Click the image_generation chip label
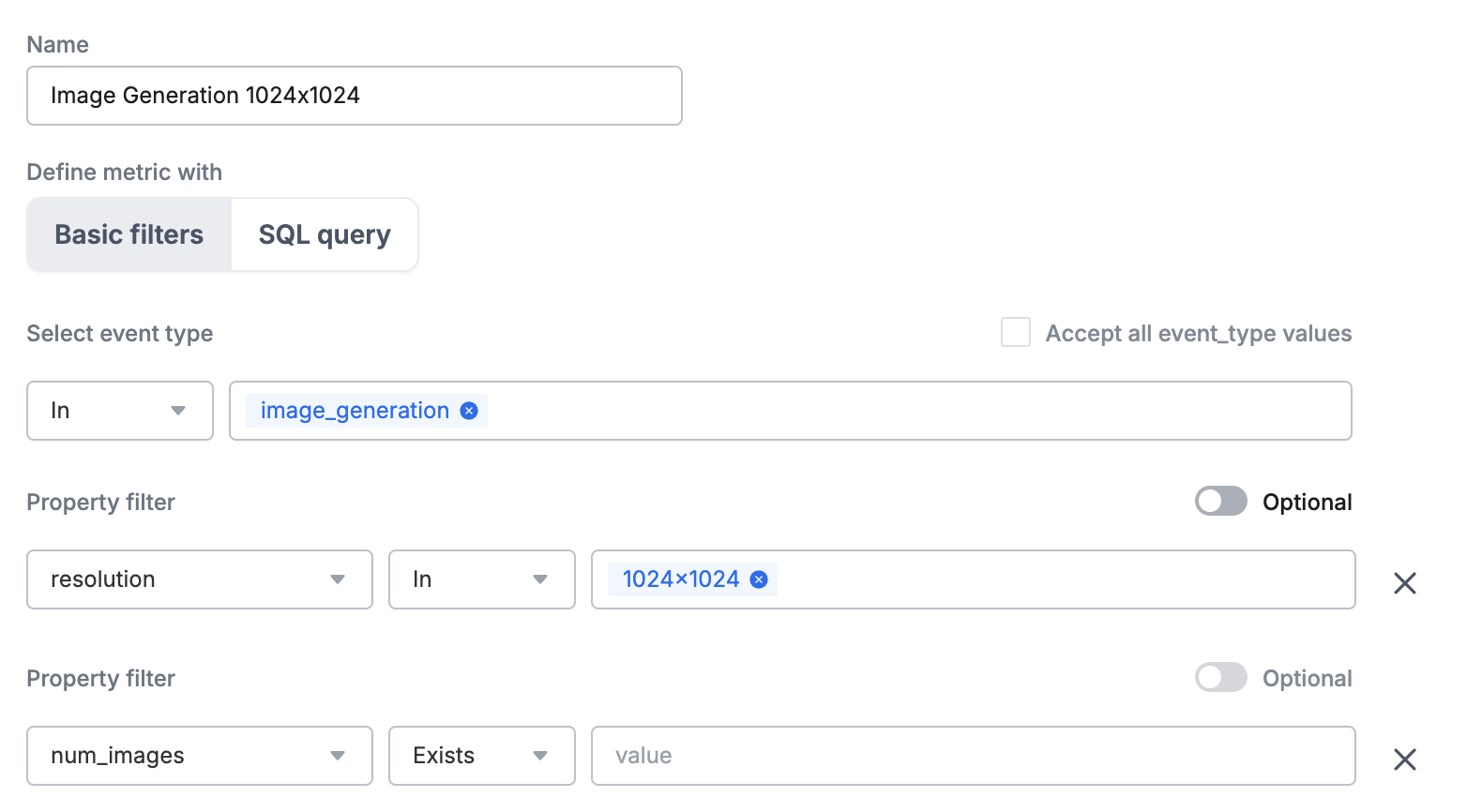Screen dimensions: 1467x812 coord(355,410)
